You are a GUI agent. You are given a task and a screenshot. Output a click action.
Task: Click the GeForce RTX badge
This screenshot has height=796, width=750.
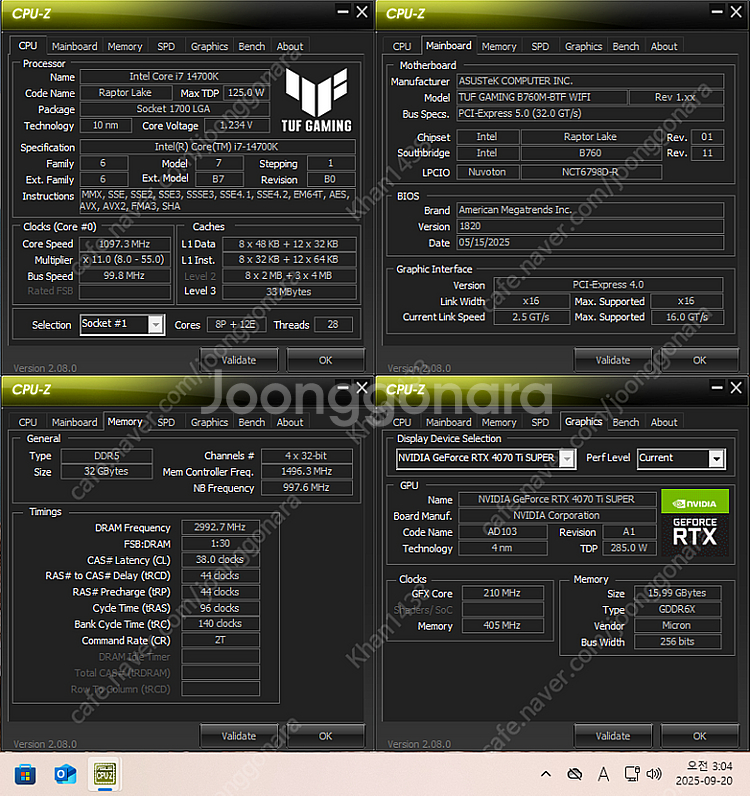click(x=694, y=531)
